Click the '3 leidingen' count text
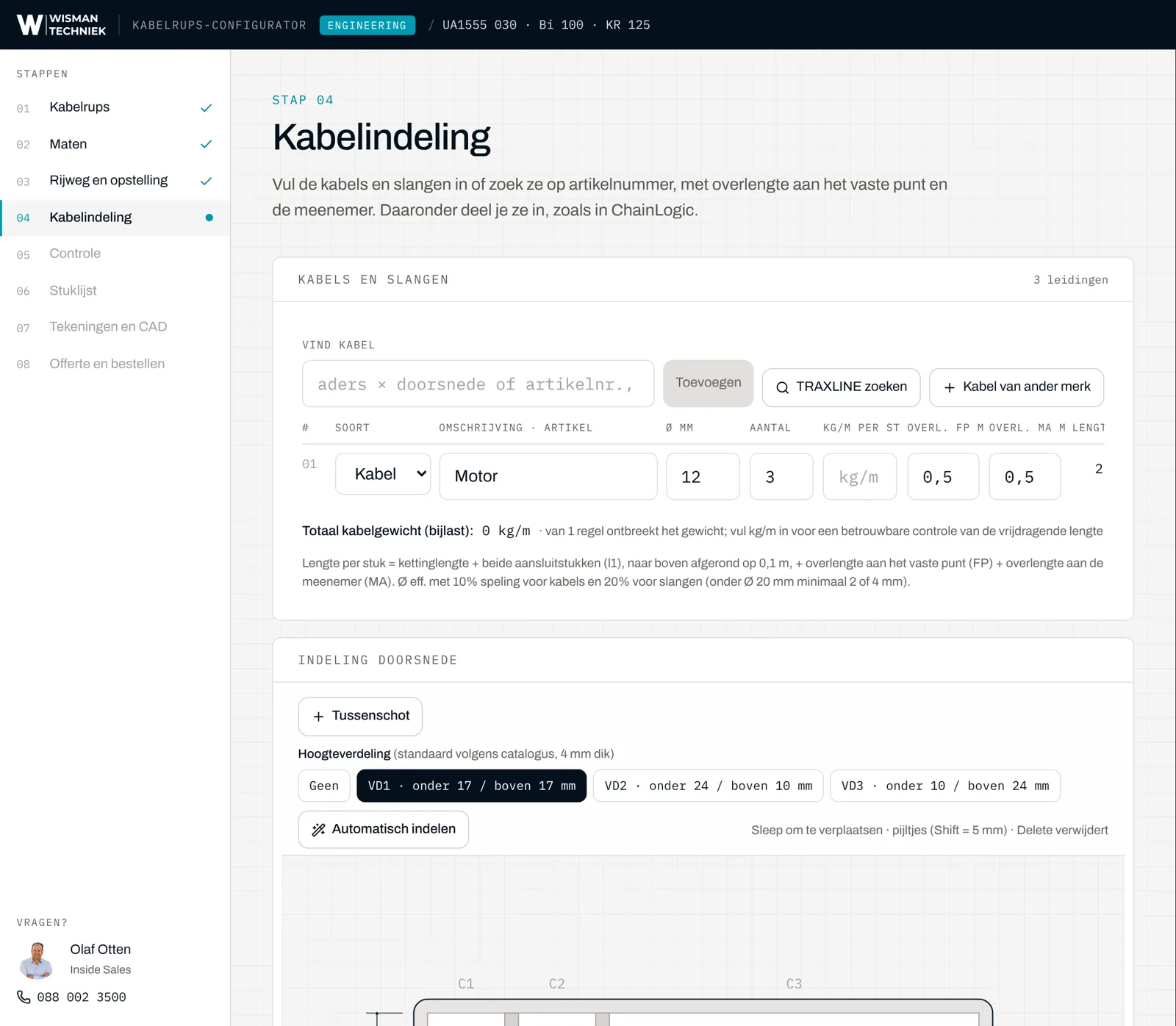The height and width of the screenshot is (1026, 1176). point(1071,280)
